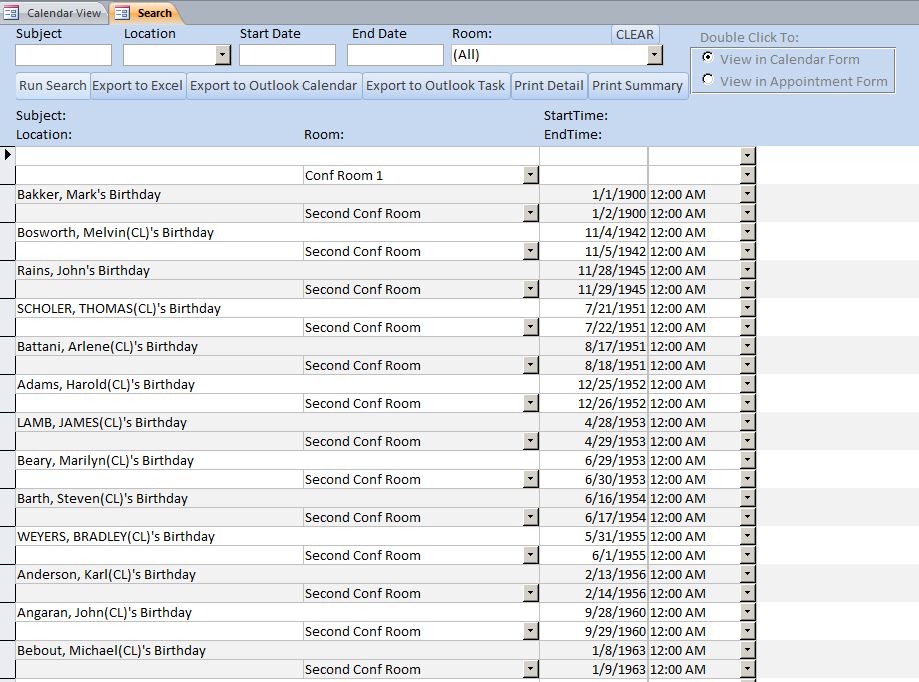Open time dropdown for 2/14/1956 end time
The width and height of the screenshot is (919, 682).
click(x=747, y=593)
